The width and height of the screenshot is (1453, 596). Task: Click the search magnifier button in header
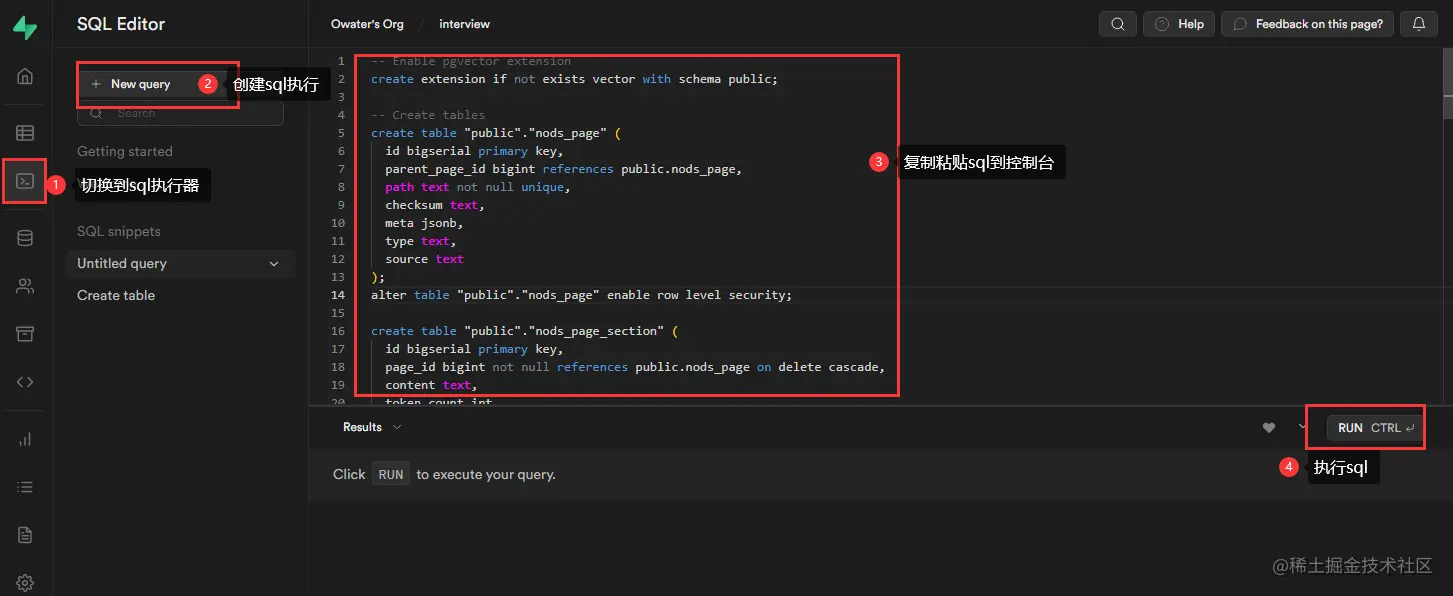1117,24
